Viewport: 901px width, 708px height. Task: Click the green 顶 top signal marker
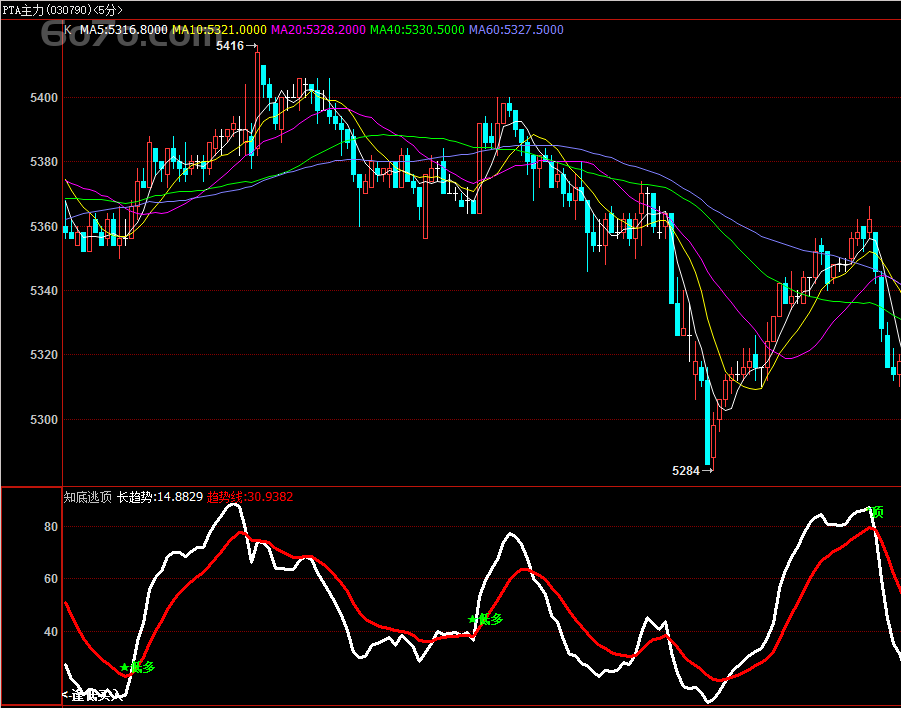(x=874, y=512)
